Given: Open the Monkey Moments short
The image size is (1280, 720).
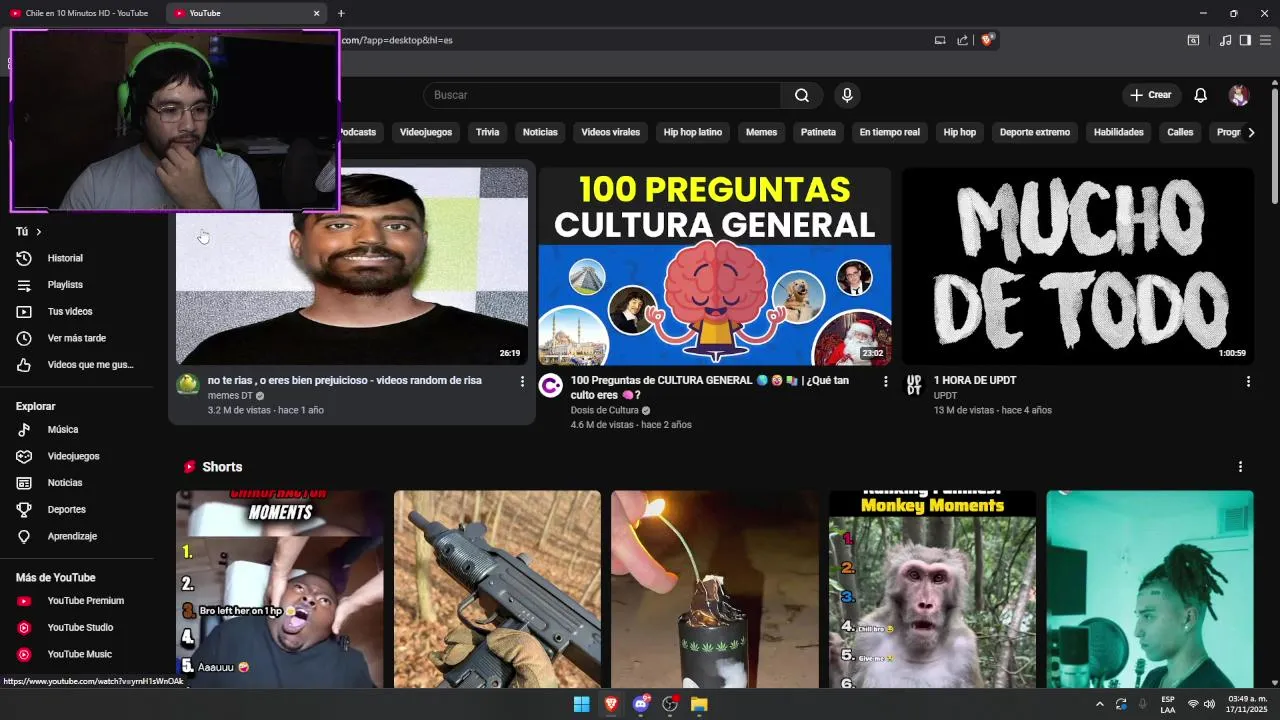Looking at the screenshot, I should [932, 589].
